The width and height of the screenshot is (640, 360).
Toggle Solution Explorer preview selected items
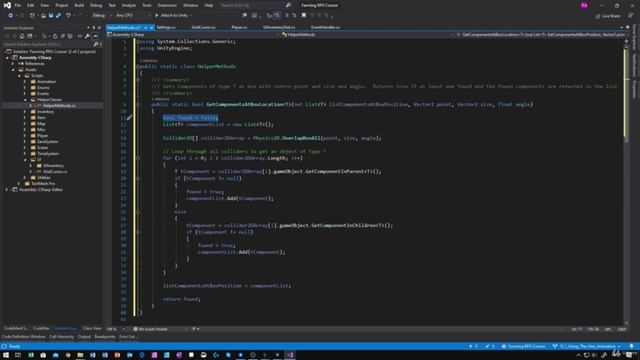pyautogui.click(x=95, y=36)
